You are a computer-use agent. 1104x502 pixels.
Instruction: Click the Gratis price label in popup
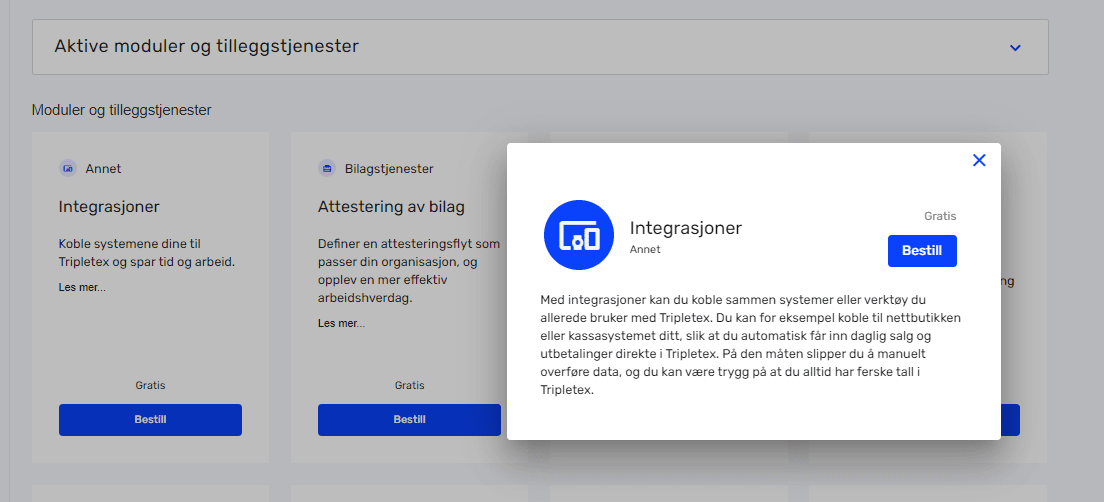(x=940, y=216)
